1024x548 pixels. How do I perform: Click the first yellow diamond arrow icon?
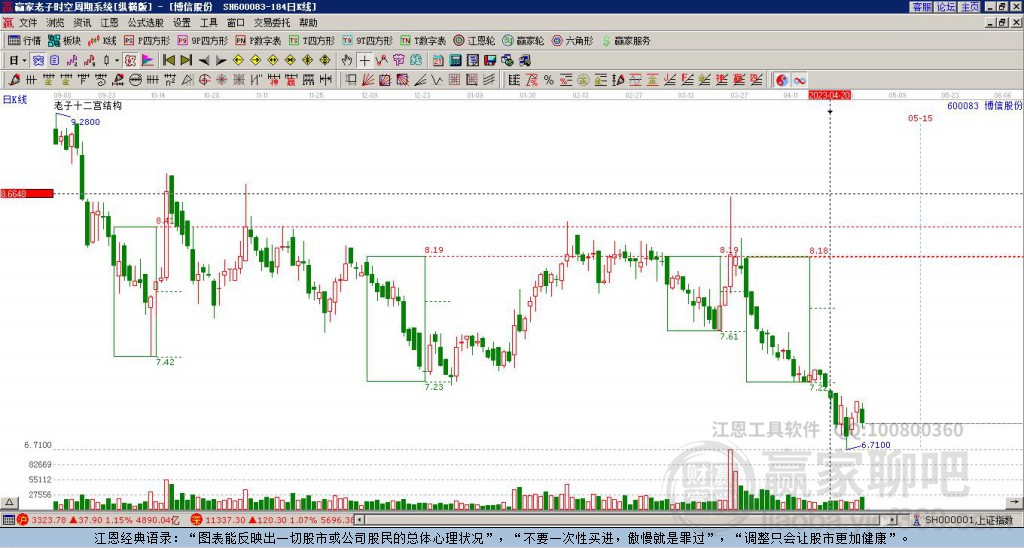(238, 61)
